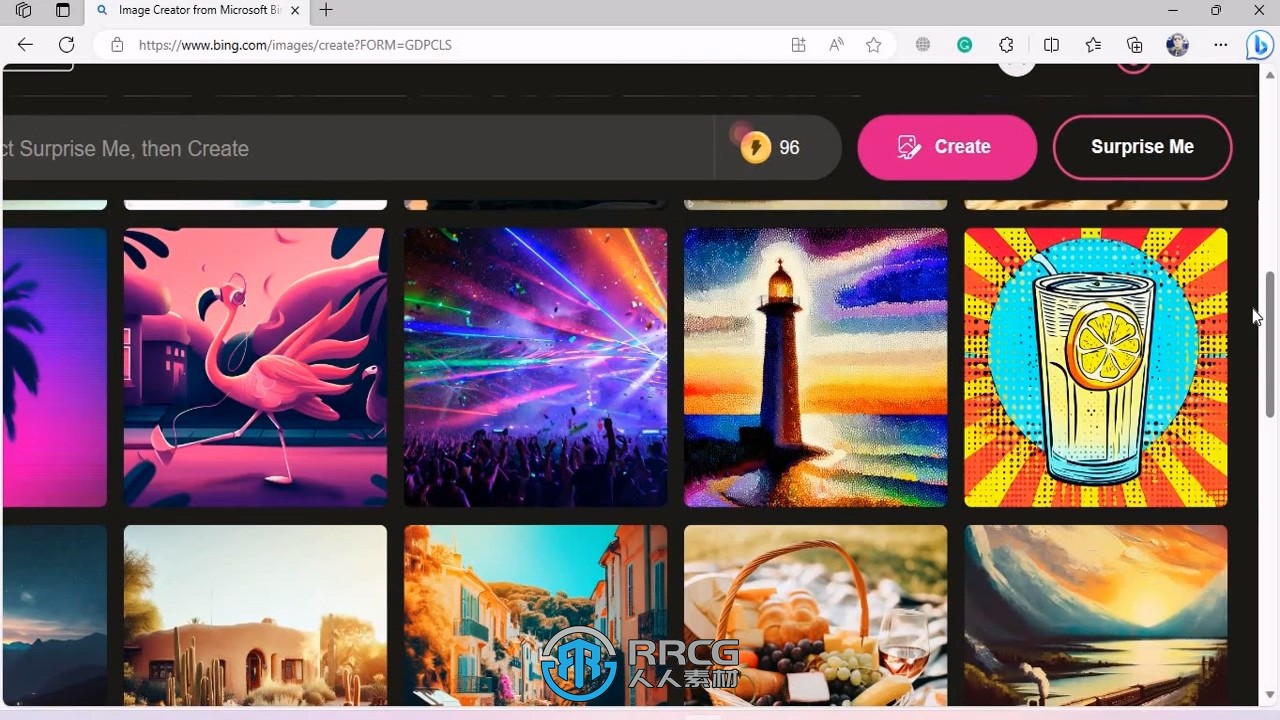
Task: Click the boost count 96
Action: point(789,148)
